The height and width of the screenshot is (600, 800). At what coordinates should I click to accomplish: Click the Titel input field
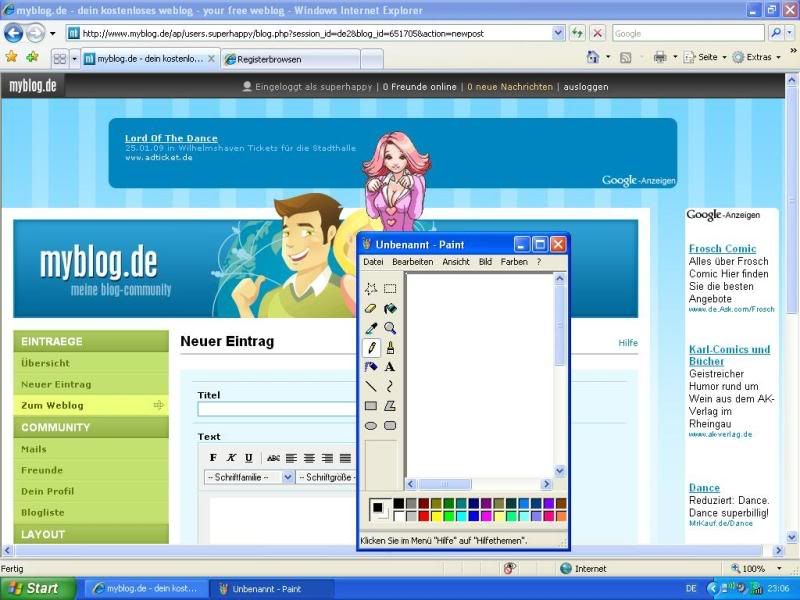pyautogui.click(x=277, y=409)
